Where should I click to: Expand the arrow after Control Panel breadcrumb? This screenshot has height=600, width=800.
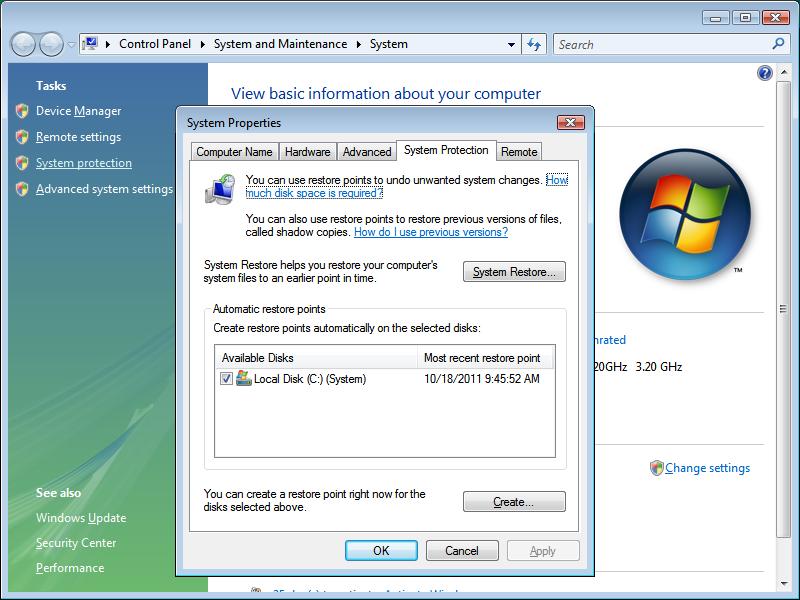(x=202, y=44)
